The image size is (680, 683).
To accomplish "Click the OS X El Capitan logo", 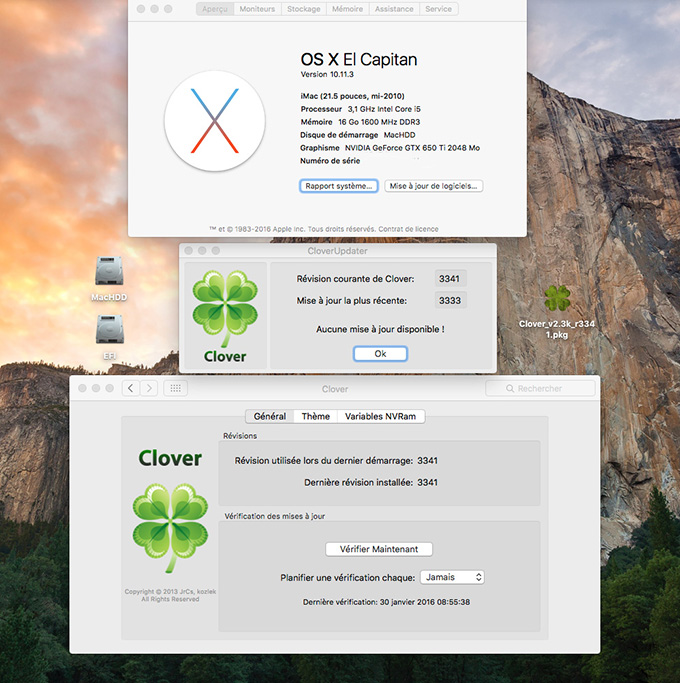I will (215, 121).
